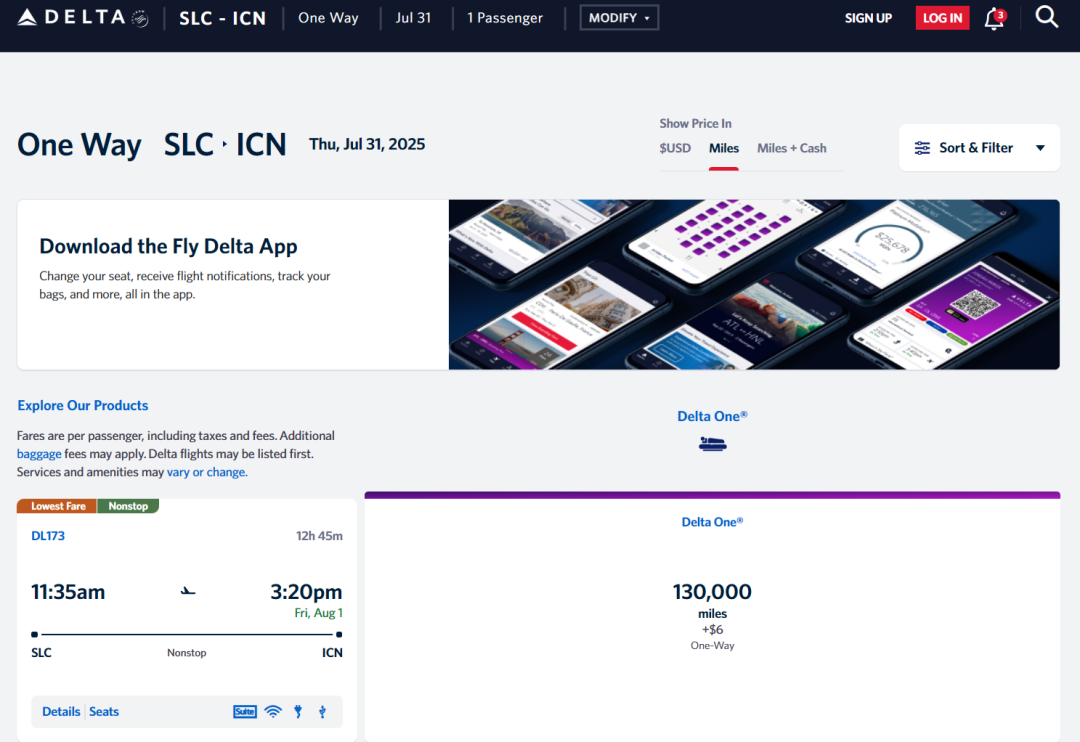Click the Delta One lie-flat seat icon
The height and width of the screenshot is (742, 1080).
712,443
